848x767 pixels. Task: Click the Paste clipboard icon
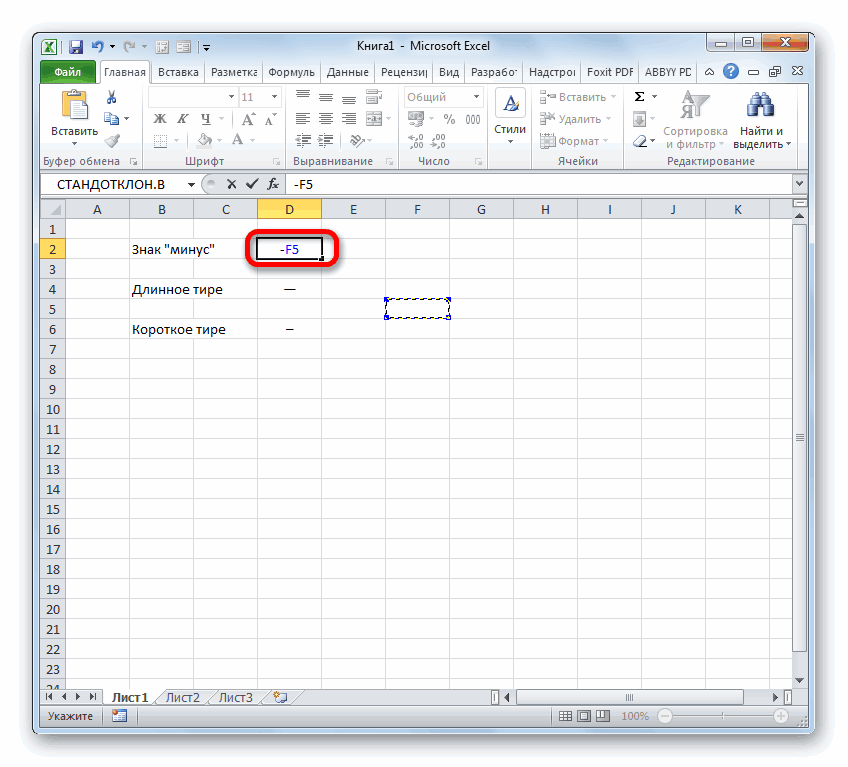[75, 104]
